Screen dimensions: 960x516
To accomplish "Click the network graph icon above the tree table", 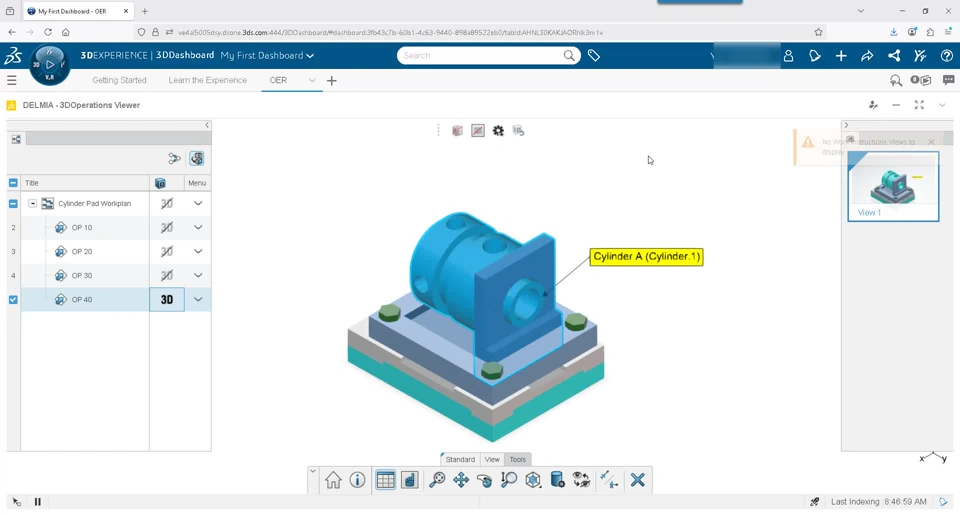I will (x=174, y=159).
